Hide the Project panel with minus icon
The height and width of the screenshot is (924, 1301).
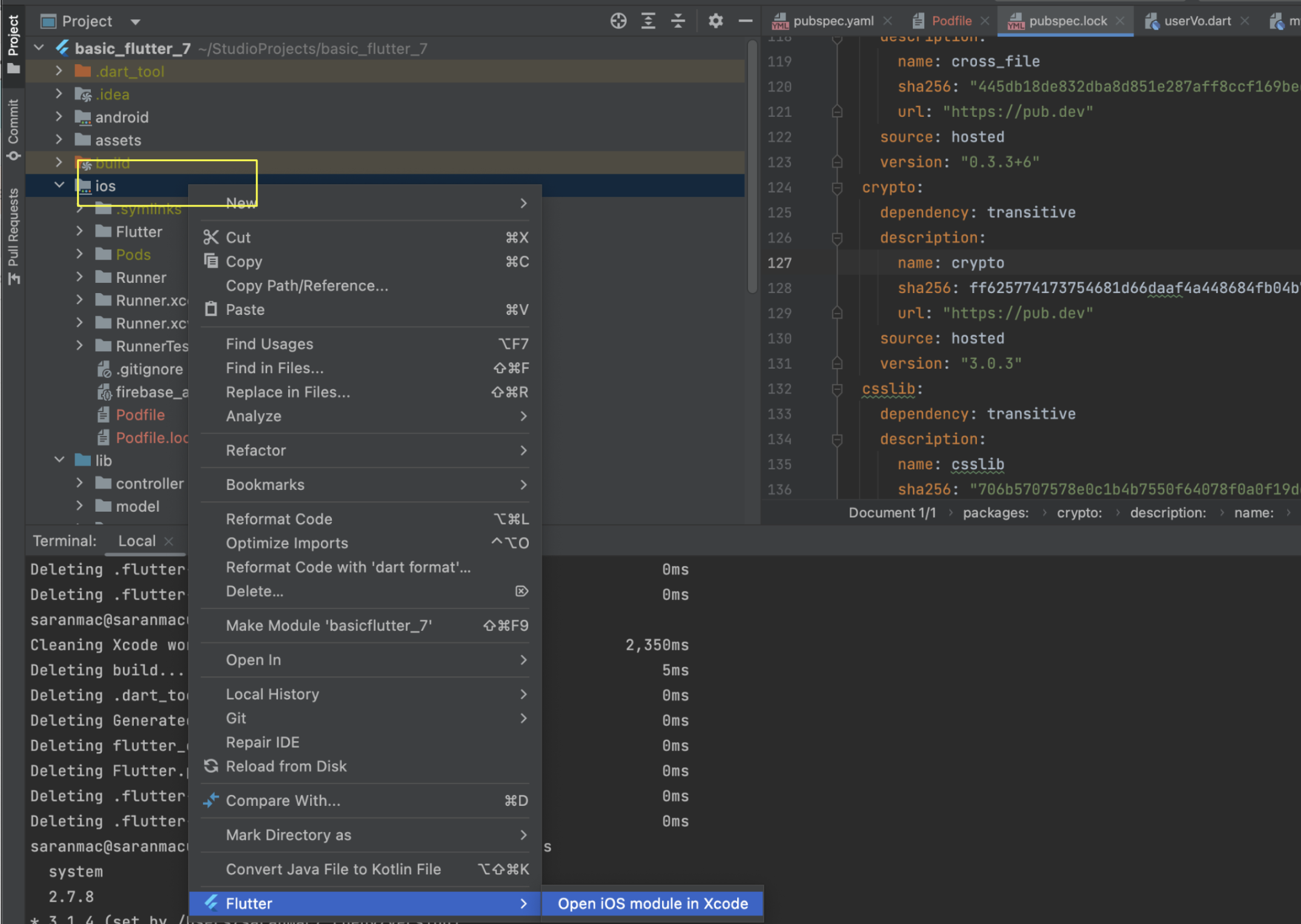coord(746,21)
